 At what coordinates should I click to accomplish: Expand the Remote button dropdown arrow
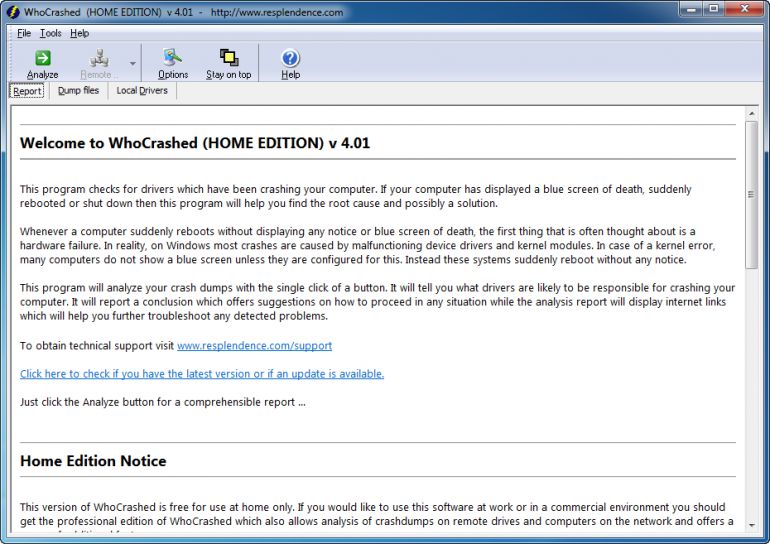pos(133,63)
